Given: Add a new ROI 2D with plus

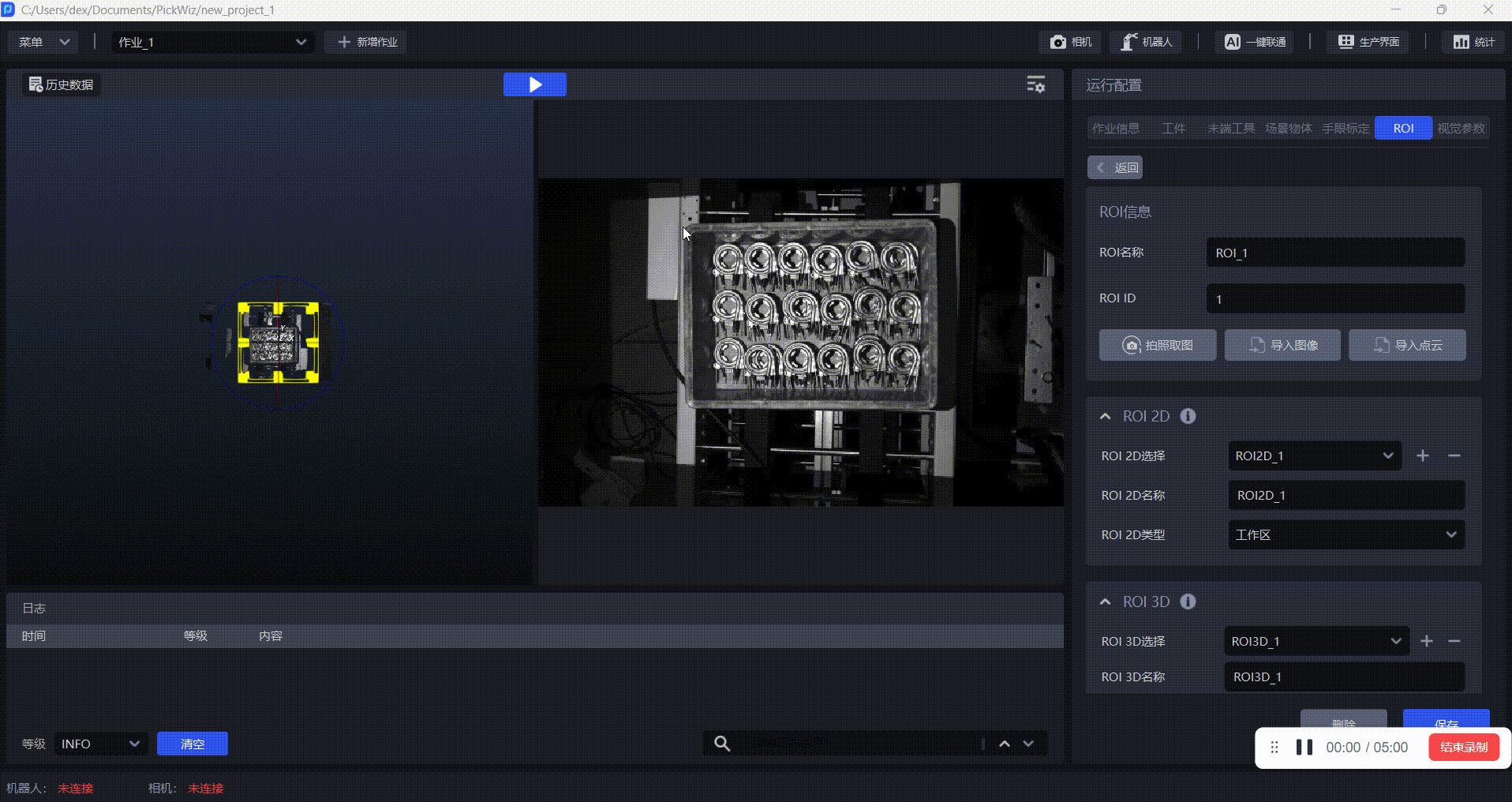Looking at the screenshot, I should click(1422, 455).
